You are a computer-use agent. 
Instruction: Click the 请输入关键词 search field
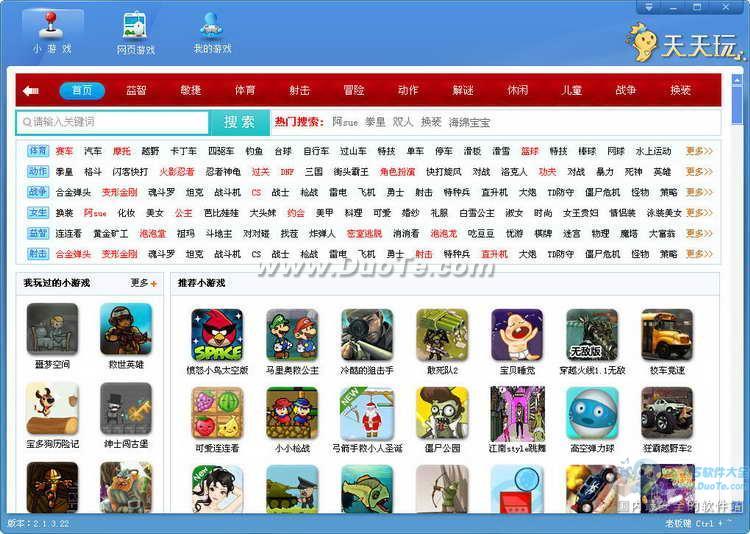coord(112,122)
